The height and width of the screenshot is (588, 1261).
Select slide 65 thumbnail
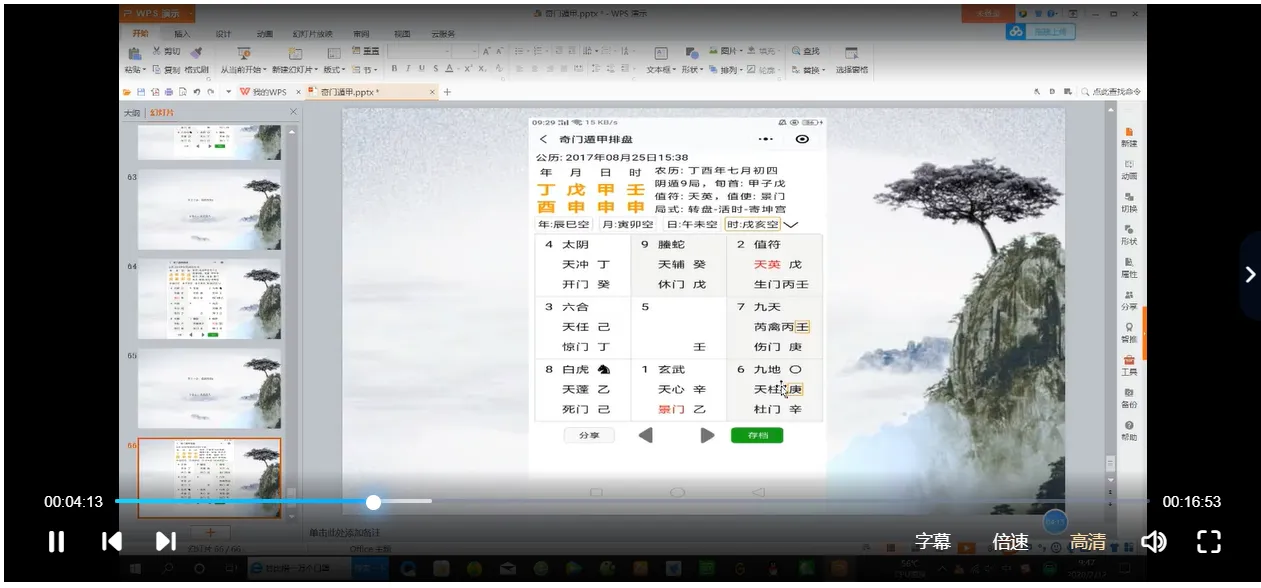(x=209, y=390)
